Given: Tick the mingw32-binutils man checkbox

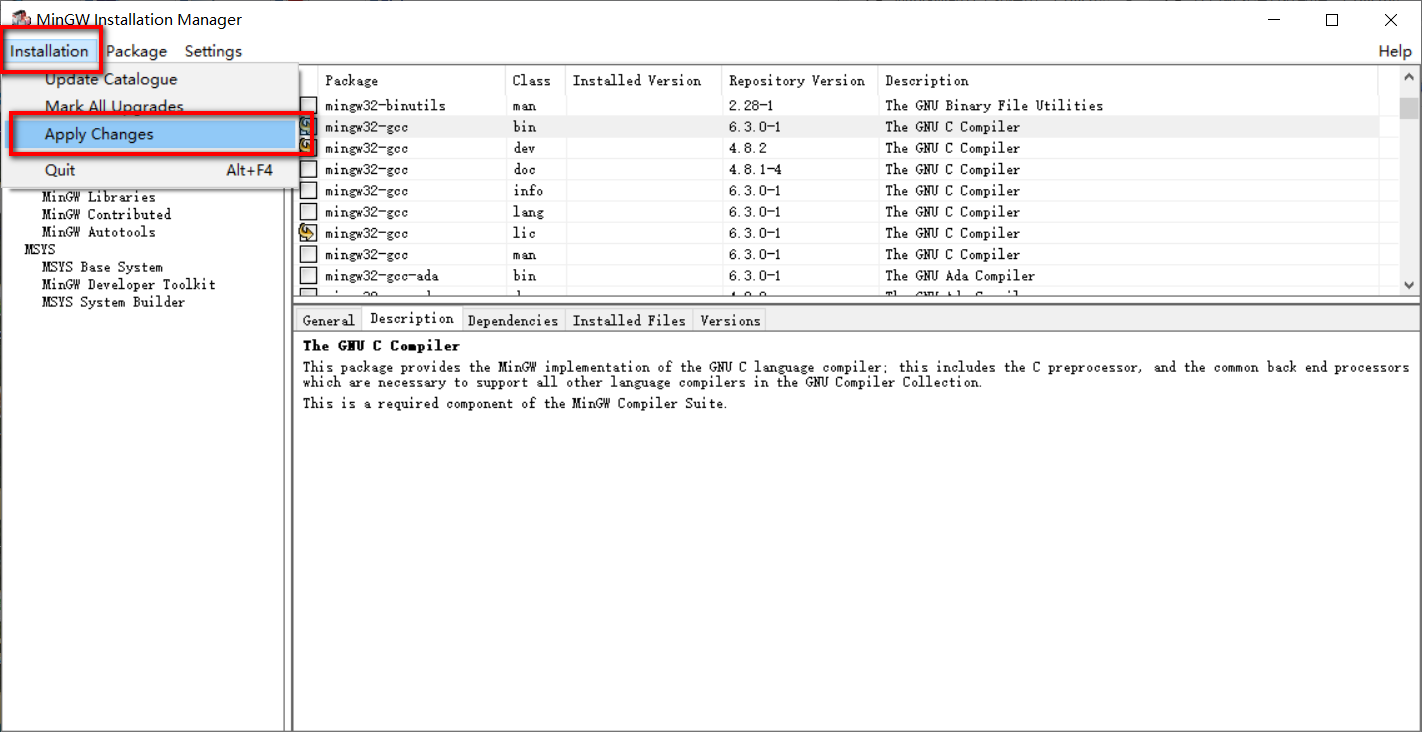Looking at the screenshot, I should click(308, 106).
